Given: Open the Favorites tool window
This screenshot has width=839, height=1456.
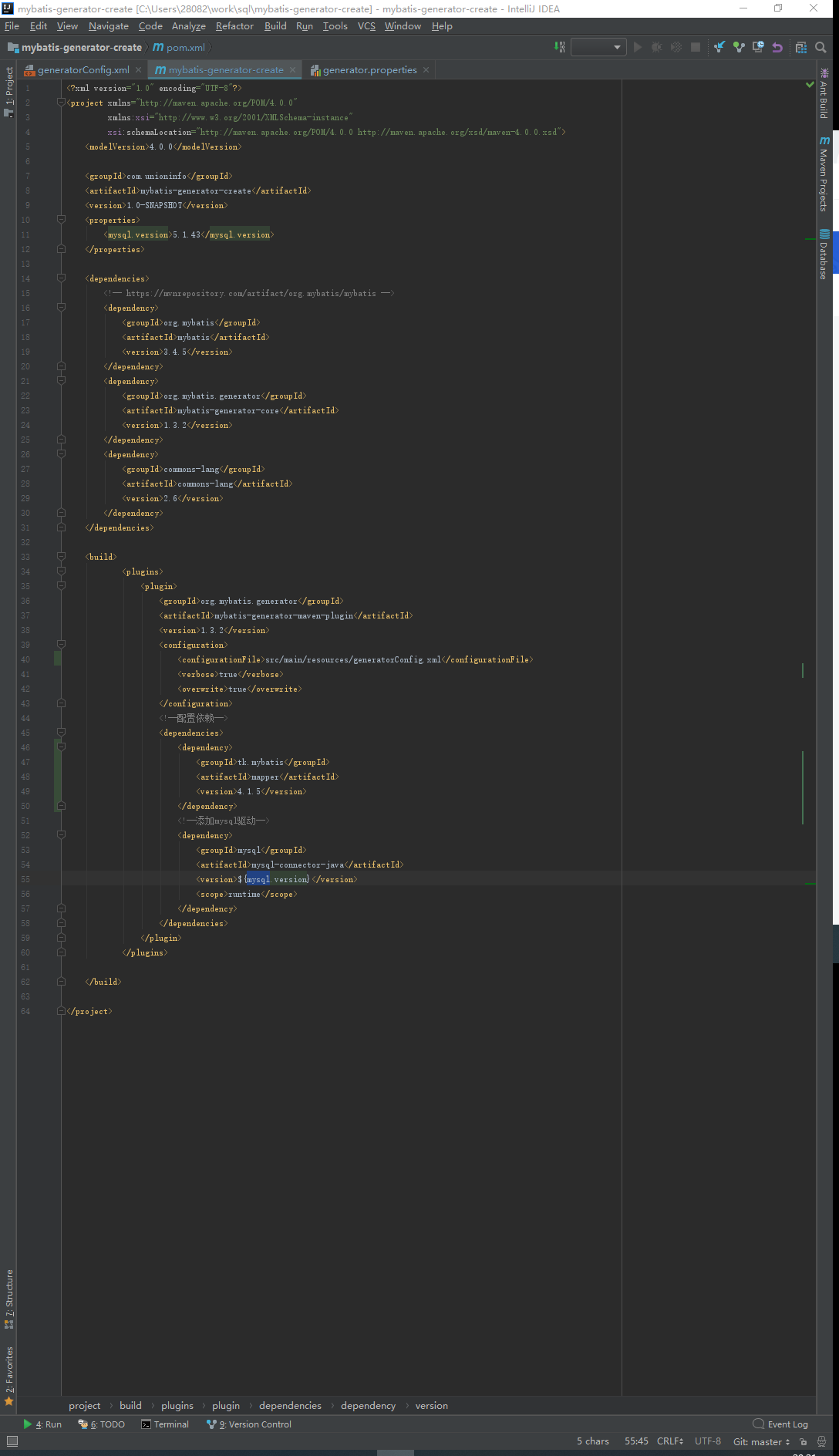Looking at the screenshot, I should click(9, 1377).
